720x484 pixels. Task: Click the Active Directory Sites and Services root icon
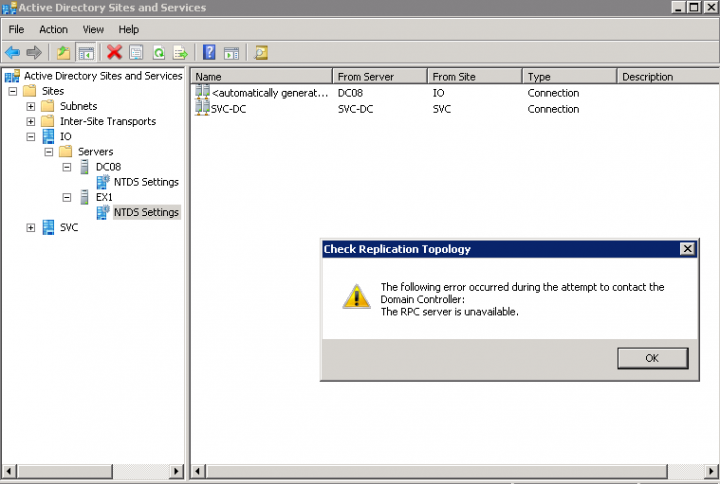12,76
